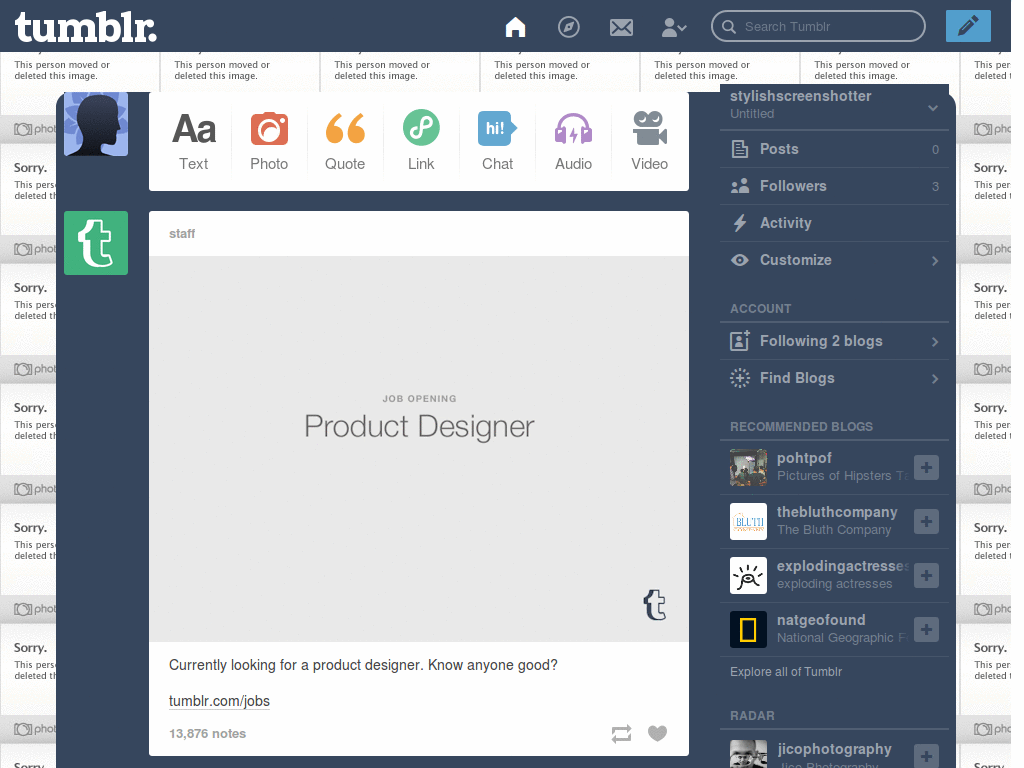Start a Chat post
This screenshot has height=768, width=1024.
pyautogui.click(x=497, y=141)
